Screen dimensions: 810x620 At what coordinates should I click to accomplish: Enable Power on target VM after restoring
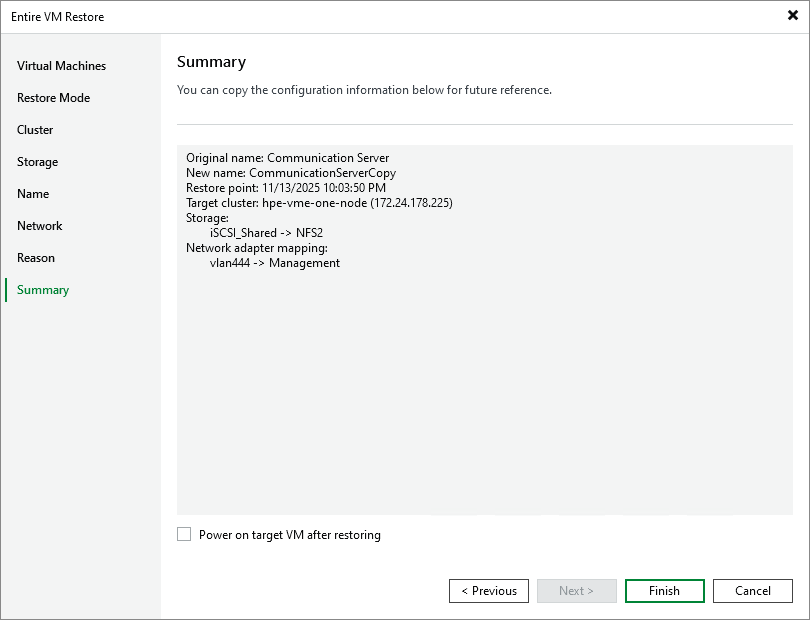(184, 534)
